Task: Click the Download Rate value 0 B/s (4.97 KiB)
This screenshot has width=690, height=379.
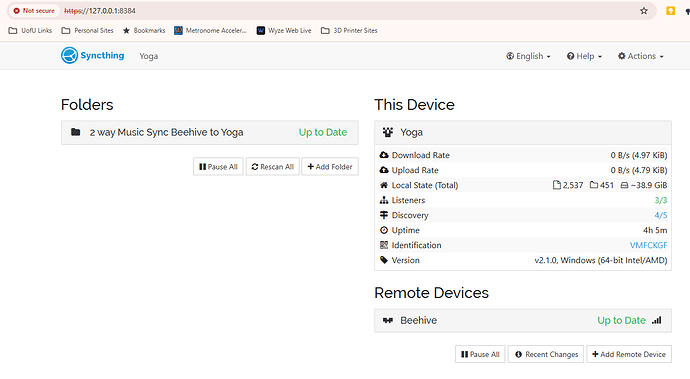Action: [x=639, y=155]
